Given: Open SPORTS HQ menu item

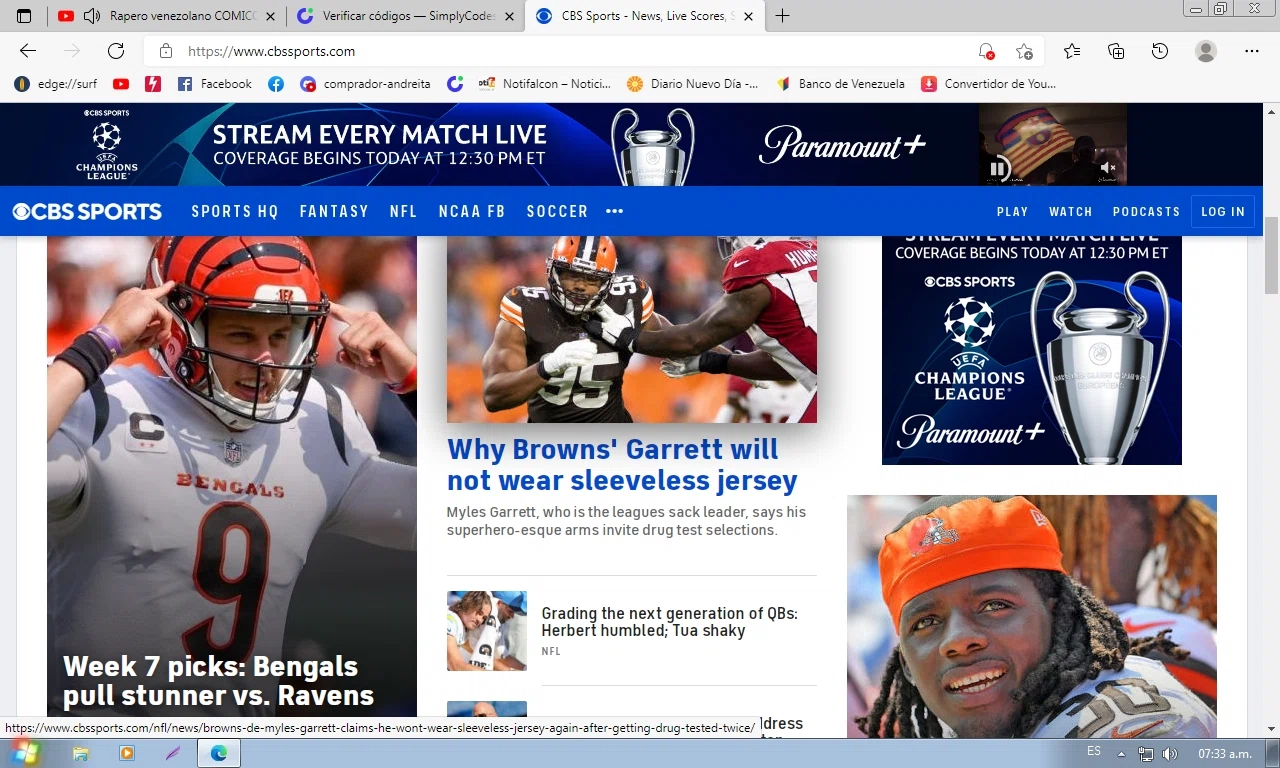Looking at the screenshot, I should tap(235, 211).
